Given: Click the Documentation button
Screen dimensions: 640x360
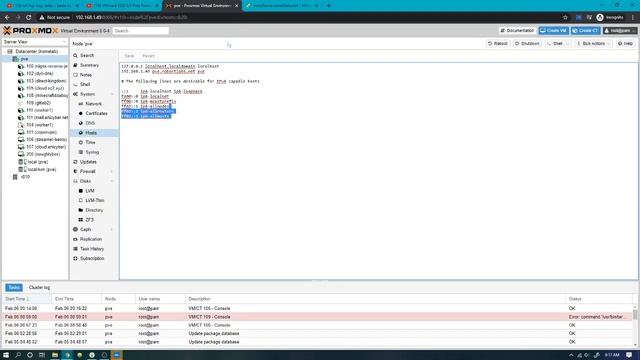Looking at the screenshot, I should [517, 31].
